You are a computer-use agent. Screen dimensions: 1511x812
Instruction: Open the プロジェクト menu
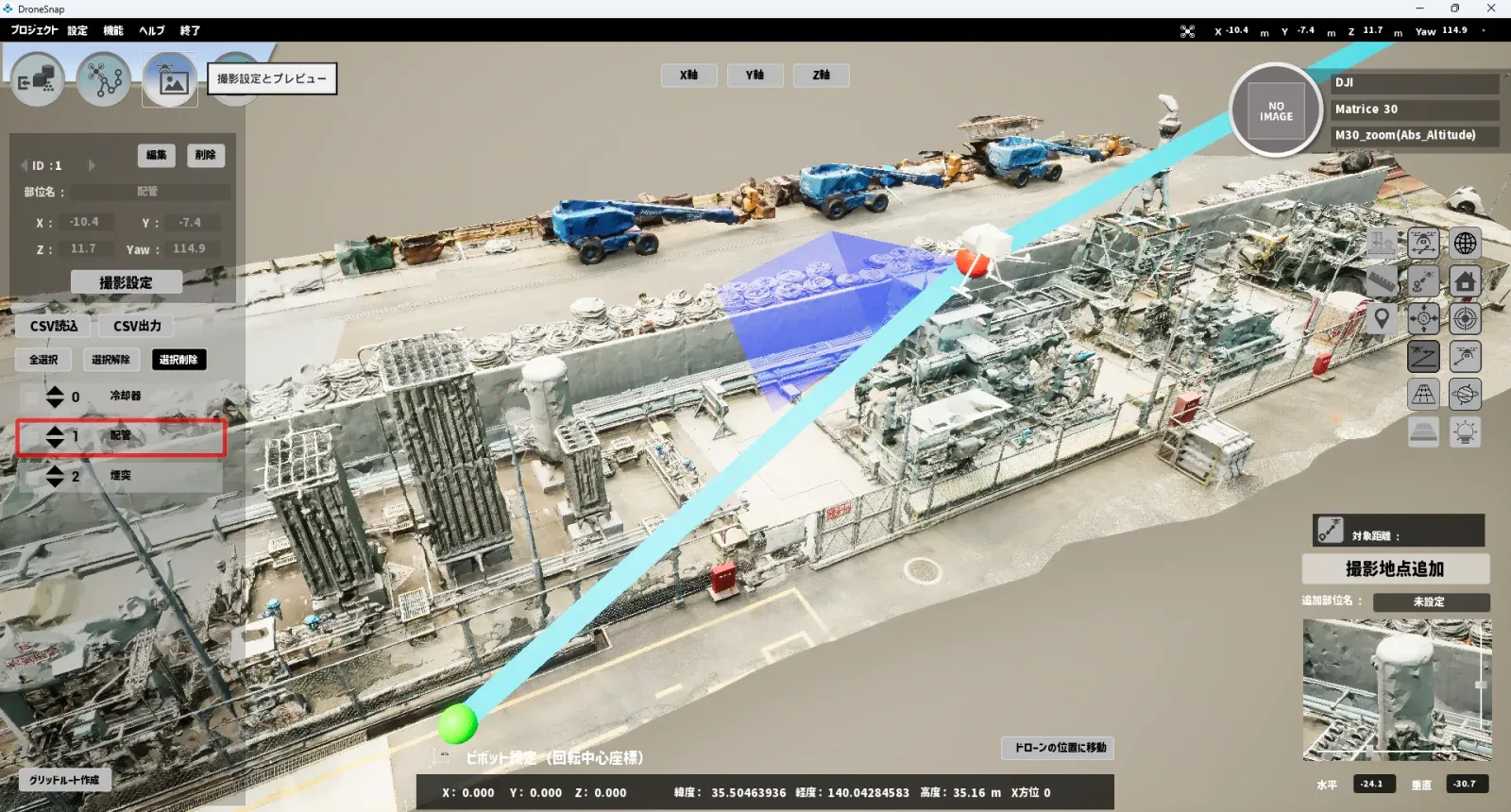(34, 30)
